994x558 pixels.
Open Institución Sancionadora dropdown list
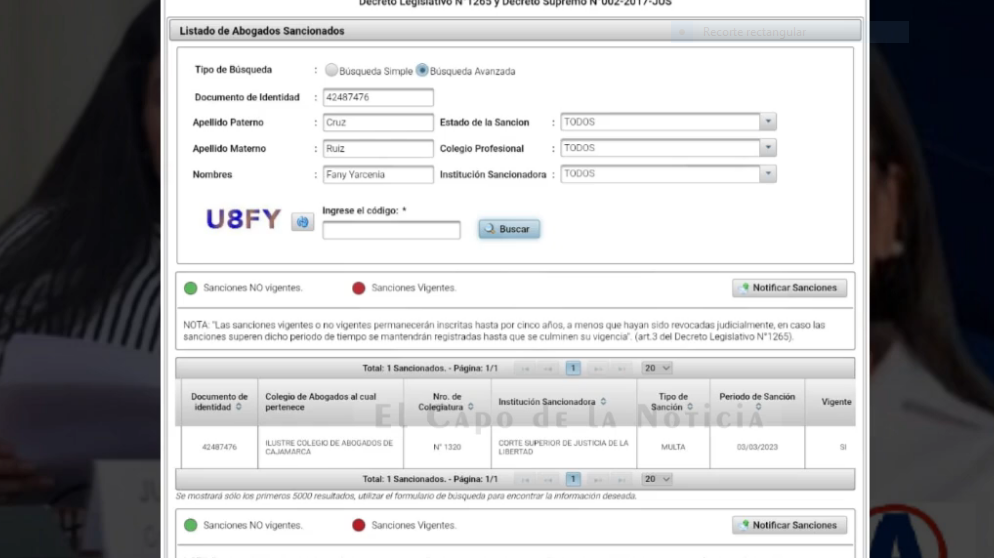[x=767, y=174]
